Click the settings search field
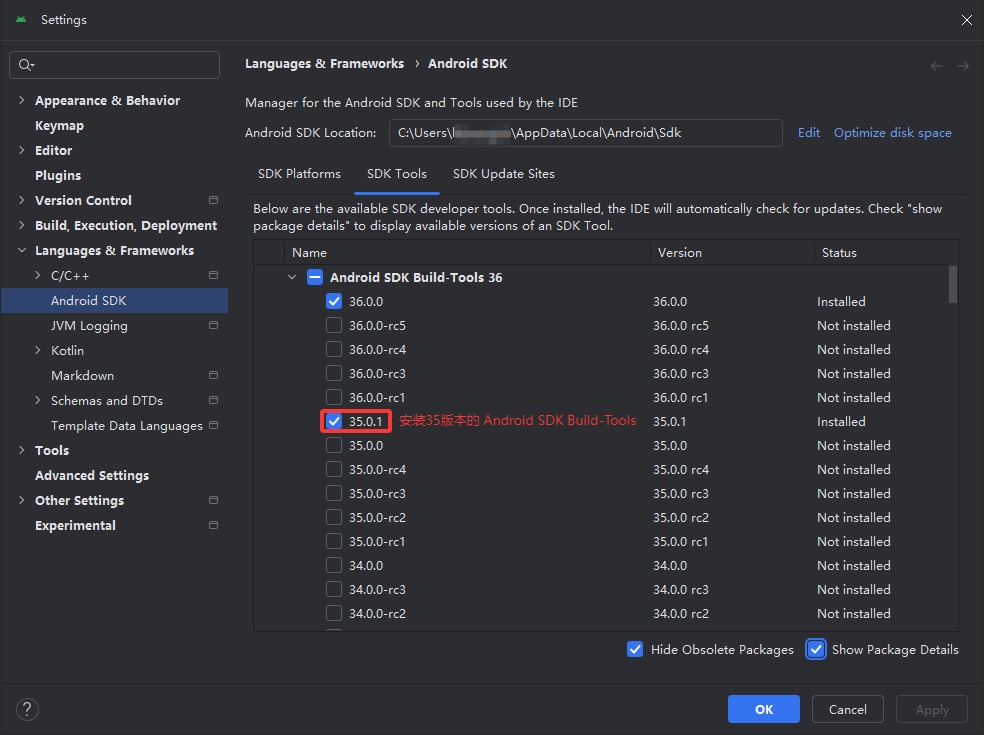The width and height of the screenshot is (984, 735). [x=114, y=65]
